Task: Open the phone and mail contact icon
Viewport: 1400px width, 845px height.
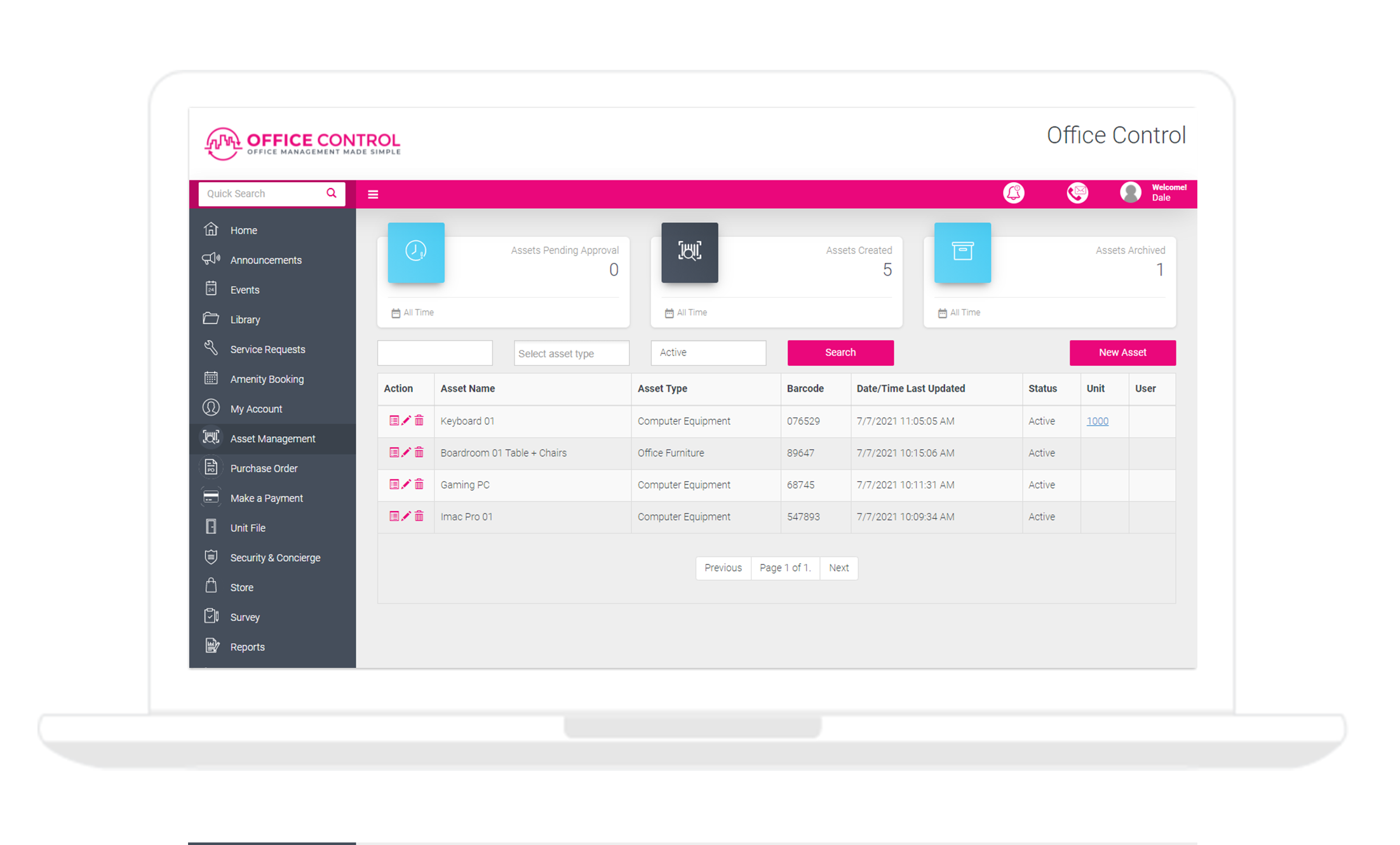Action: 1077,193
